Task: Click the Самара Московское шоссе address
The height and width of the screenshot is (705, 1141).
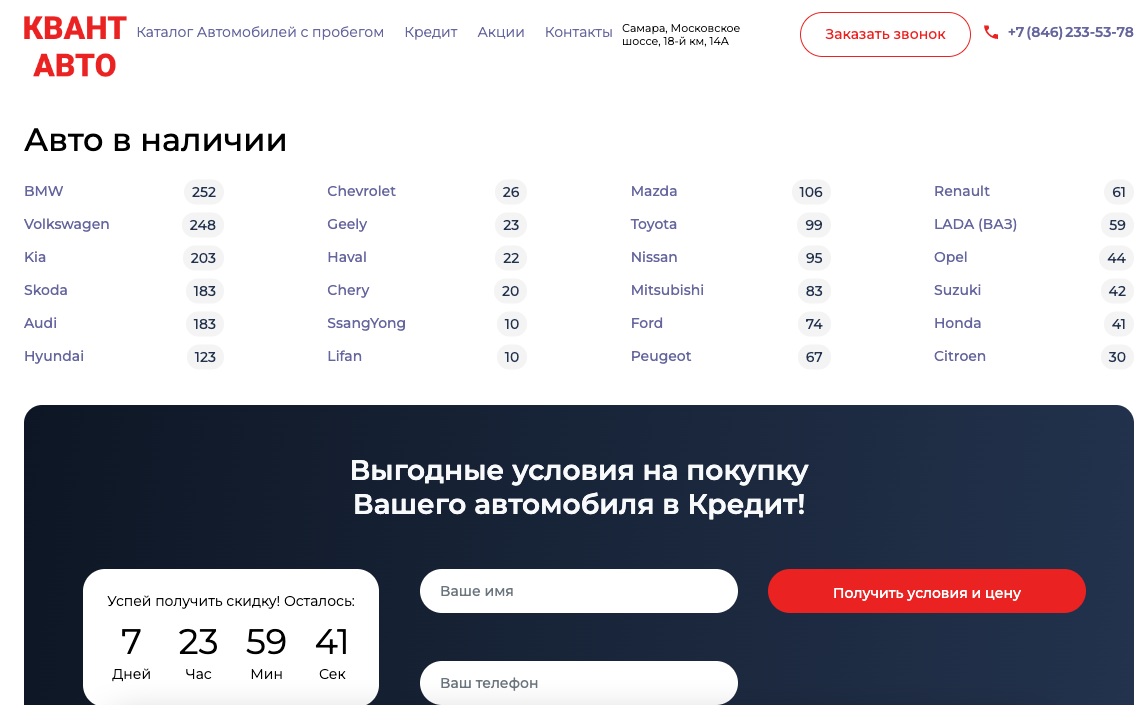Action: pos(680,34)
